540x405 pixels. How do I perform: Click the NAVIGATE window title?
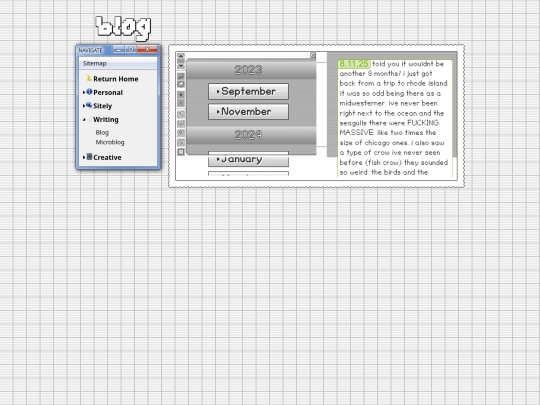91,50
